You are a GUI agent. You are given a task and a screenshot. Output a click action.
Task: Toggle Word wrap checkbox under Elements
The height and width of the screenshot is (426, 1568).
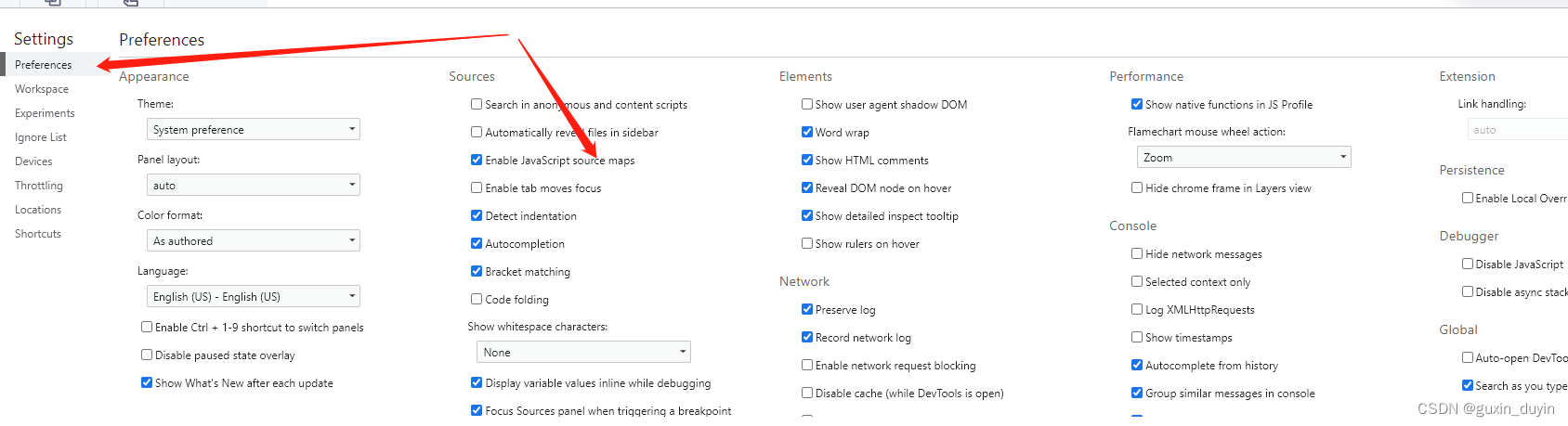[x=807, y=132]
